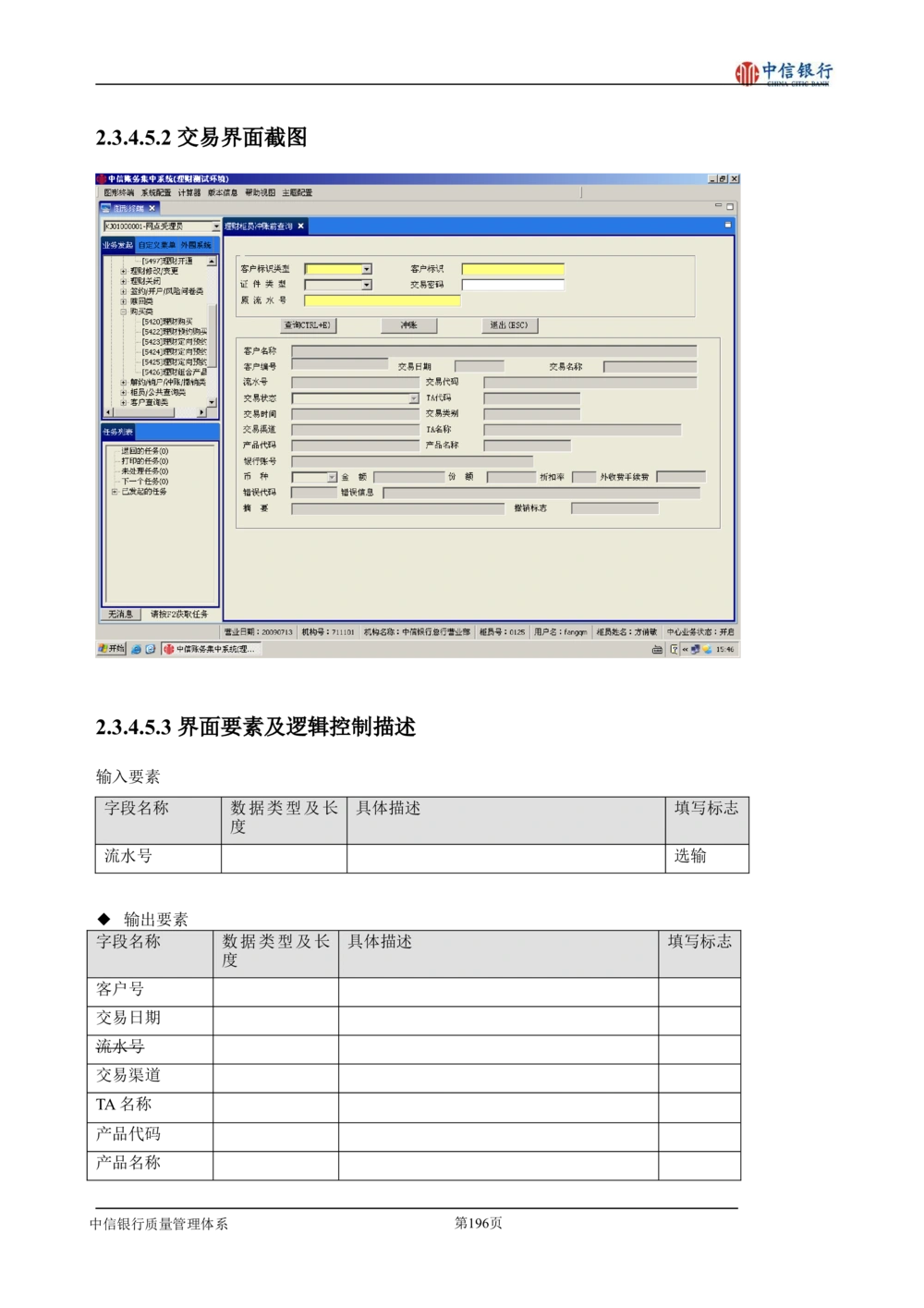Viewport: 924px width, 1308px height.
Task: Close the 理财柜员冲账前查询 tab
Action: tap(300, 226)
